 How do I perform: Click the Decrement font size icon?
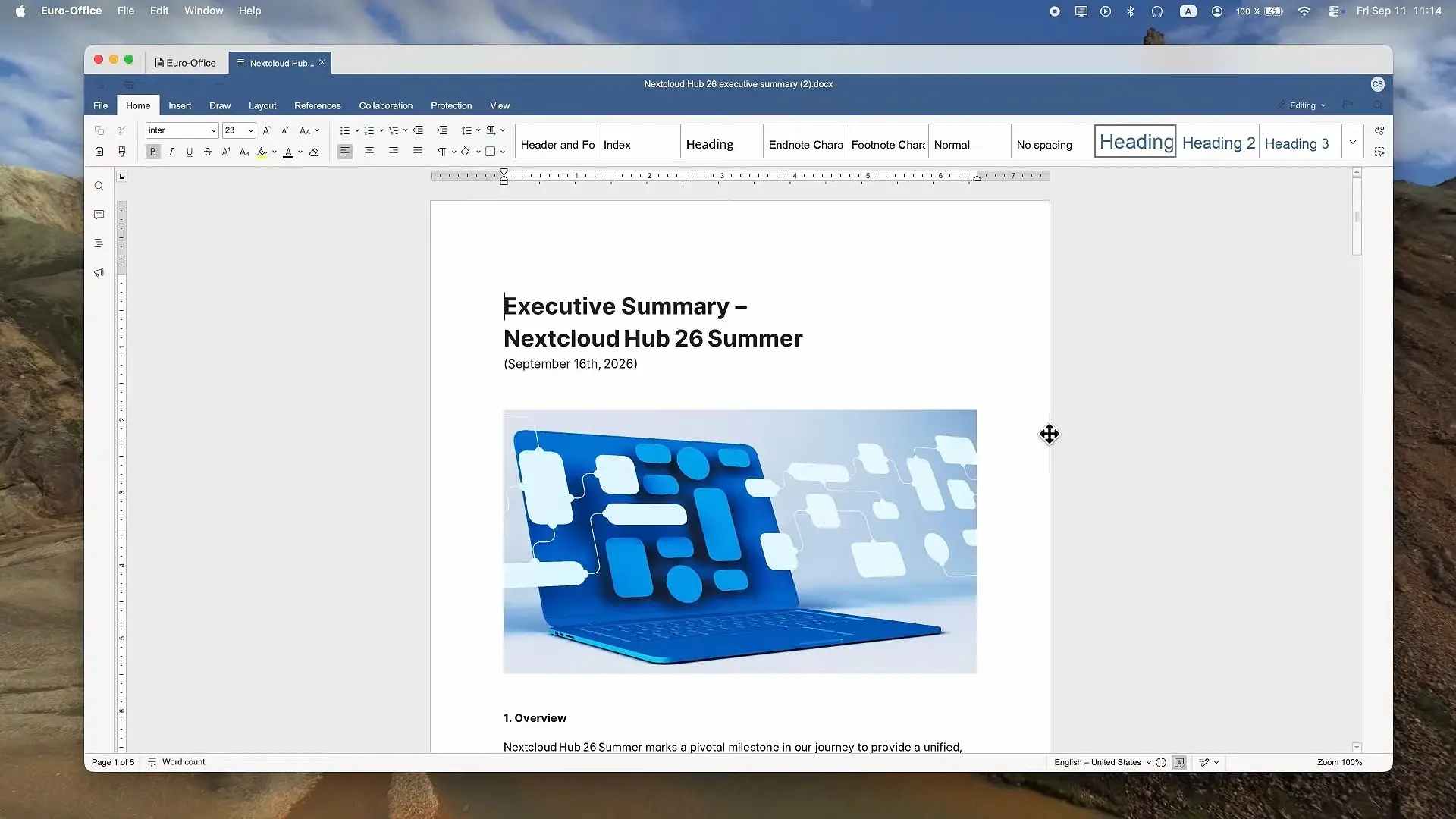click(x=285, y=130)
